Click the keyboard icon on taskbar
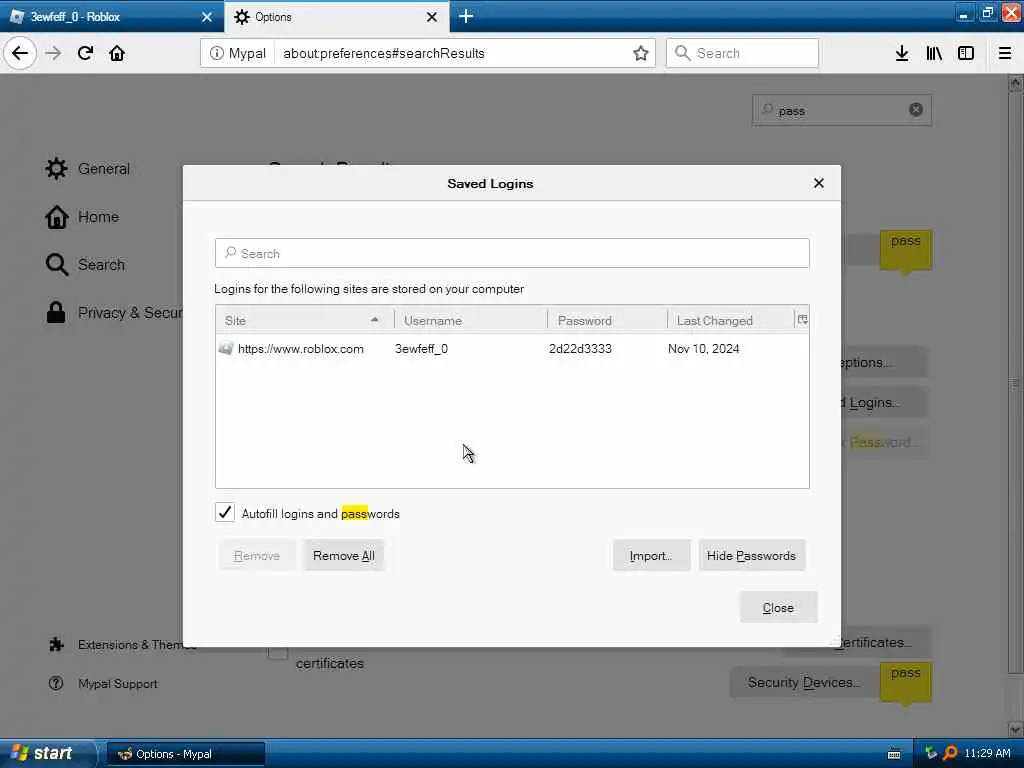This screenshot has width=1024, height=768. 894,754
